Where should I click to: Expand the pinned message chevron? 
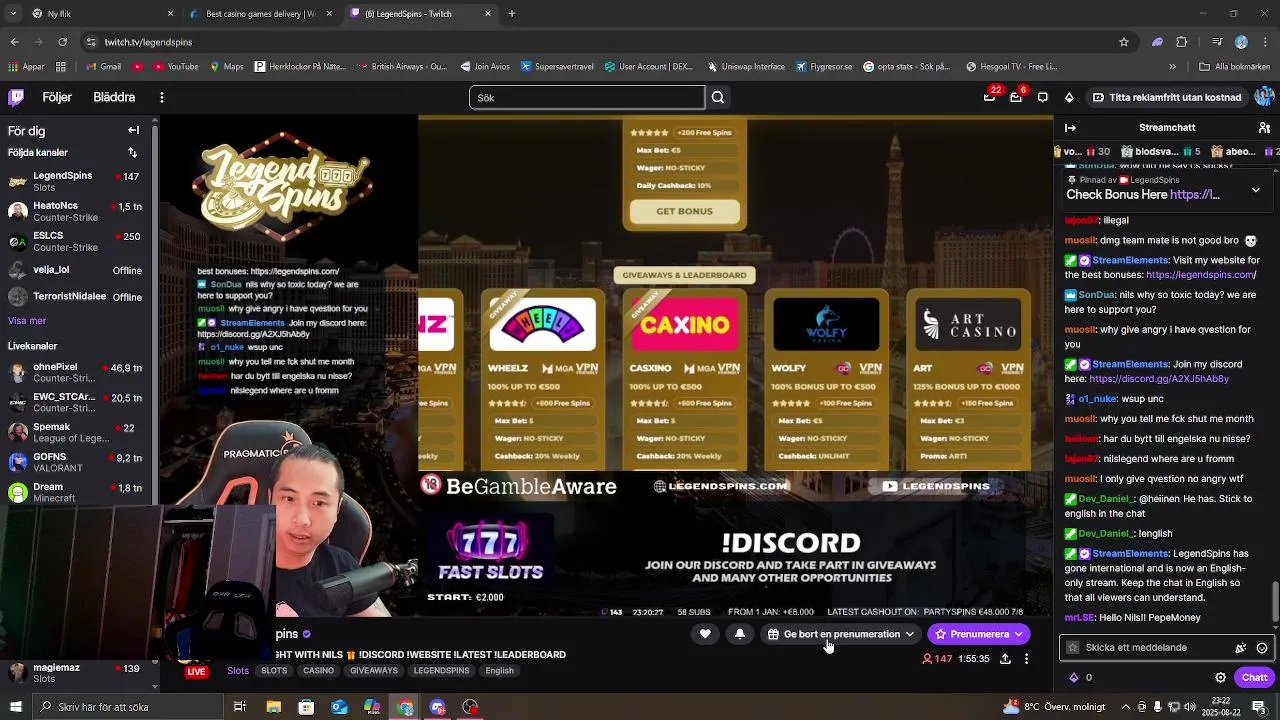point(1256,190)
